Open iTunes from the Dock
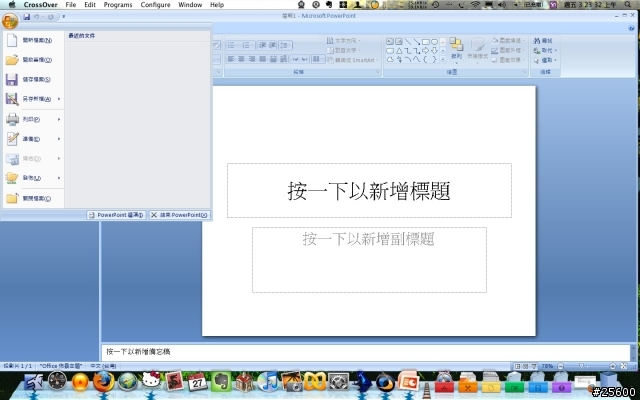This screenshot has width=640, height=400. (x=267, y=382)
